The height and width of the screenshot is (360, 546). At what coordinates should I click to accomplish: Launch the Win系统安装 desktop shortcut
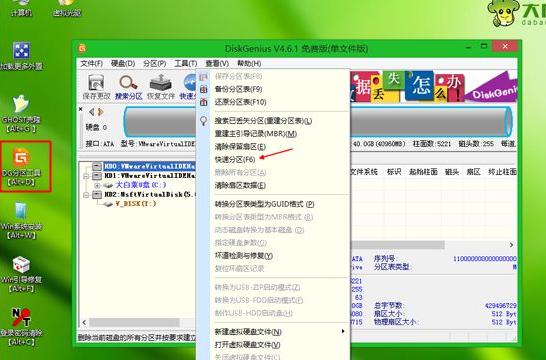22,220
